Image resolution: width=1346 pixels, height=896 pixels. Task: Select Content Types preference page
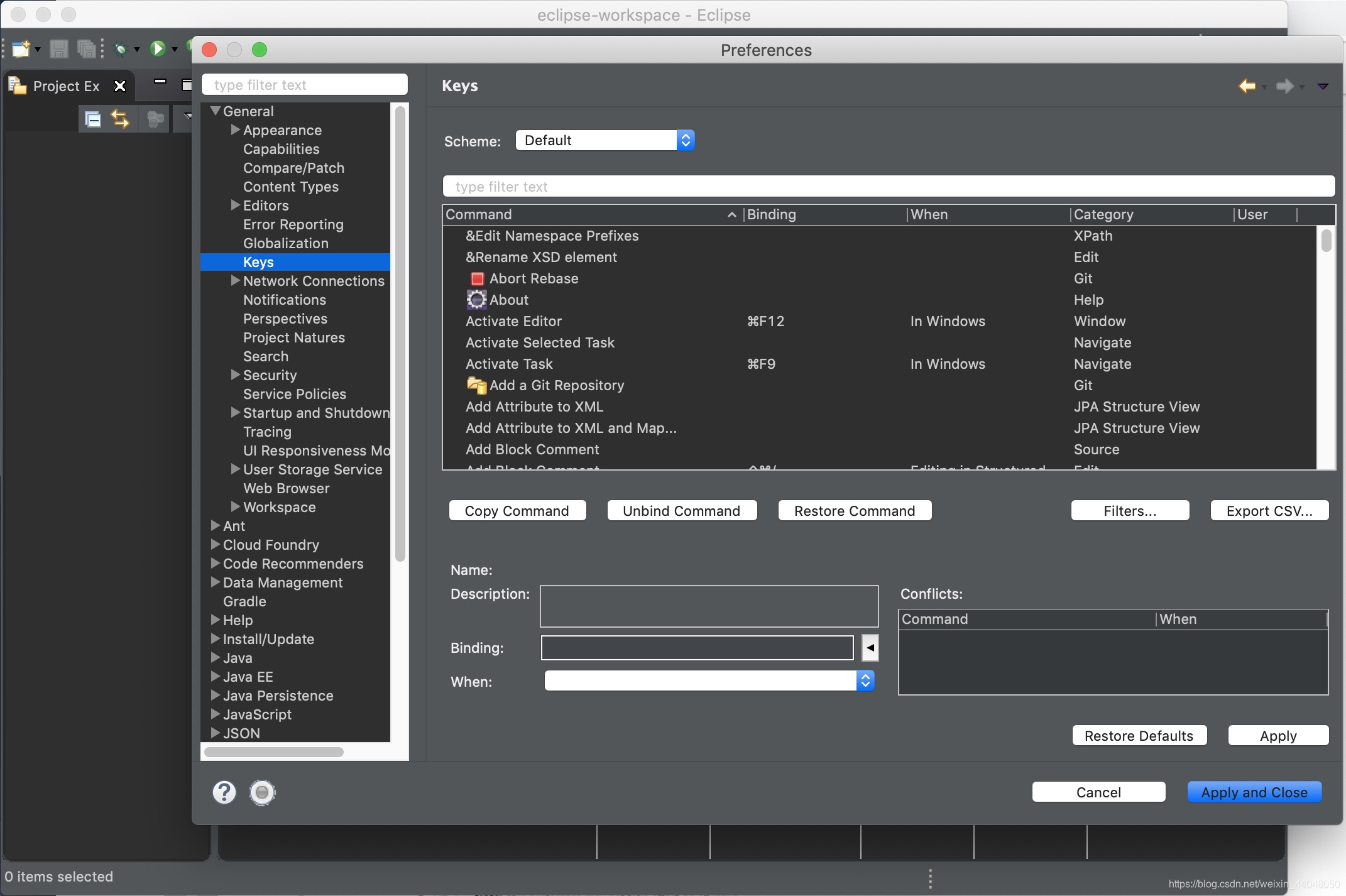(291, 187)
